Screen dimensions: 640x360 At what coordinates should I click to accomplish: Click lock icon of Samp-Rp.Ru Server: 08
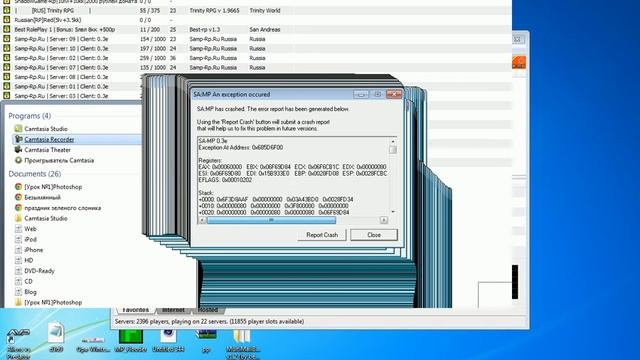pos(7,77)
